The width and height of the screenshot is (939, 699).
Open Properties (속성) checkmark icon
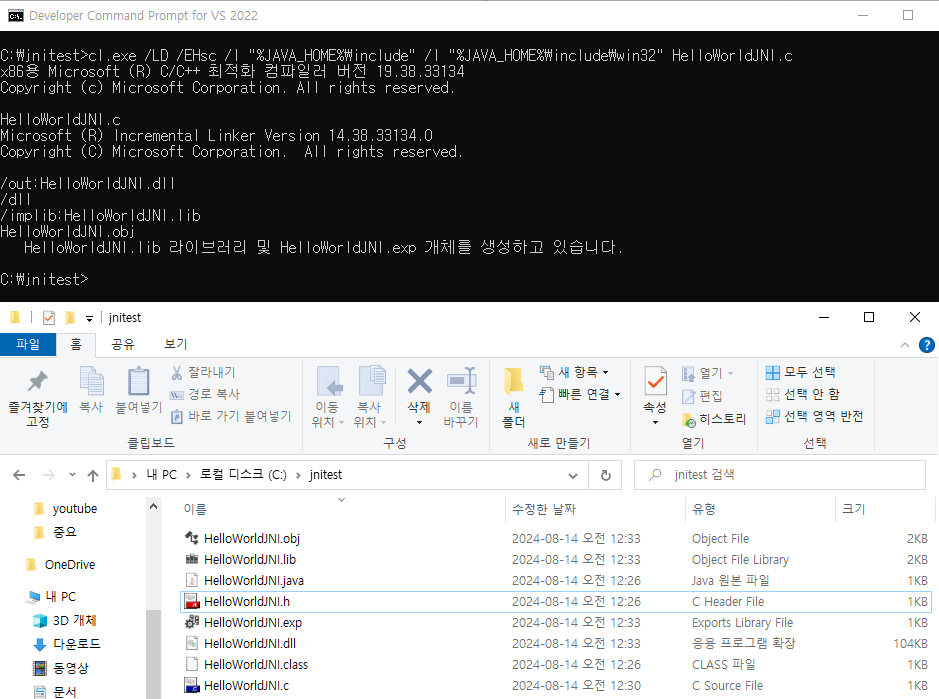tap(655, 382)
